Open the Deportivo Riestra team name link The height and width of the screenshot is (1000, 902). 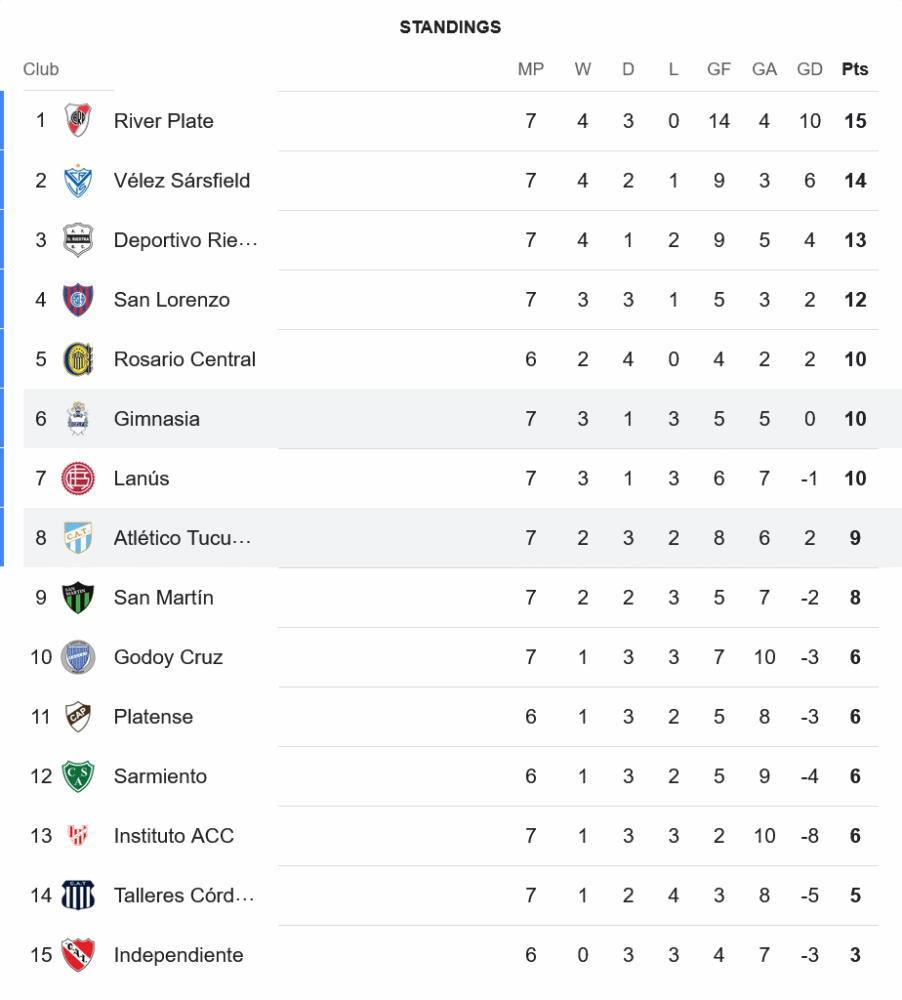185,240
